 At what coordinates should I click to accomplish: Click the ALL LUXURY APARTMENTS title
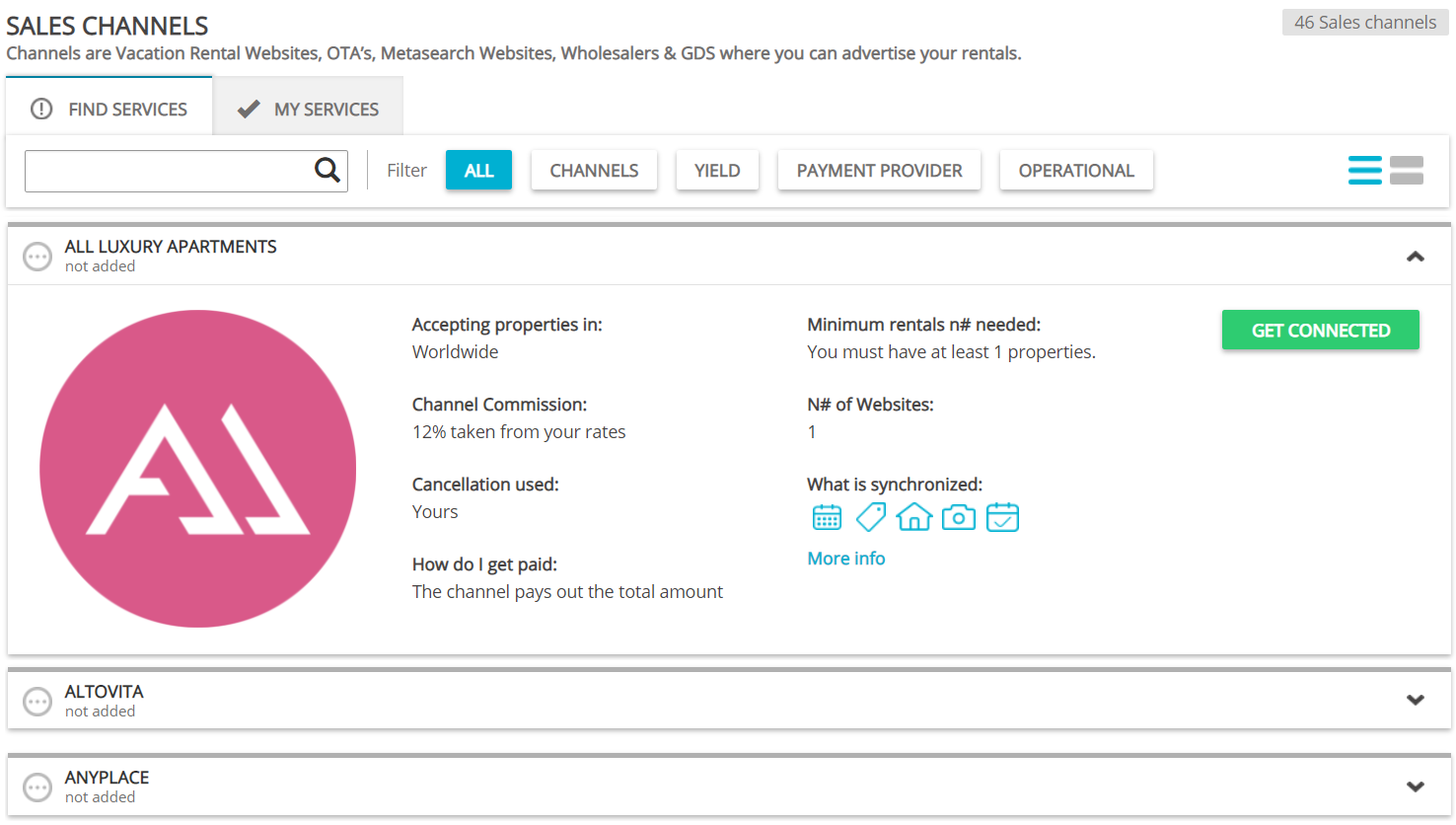coord(171,247)
